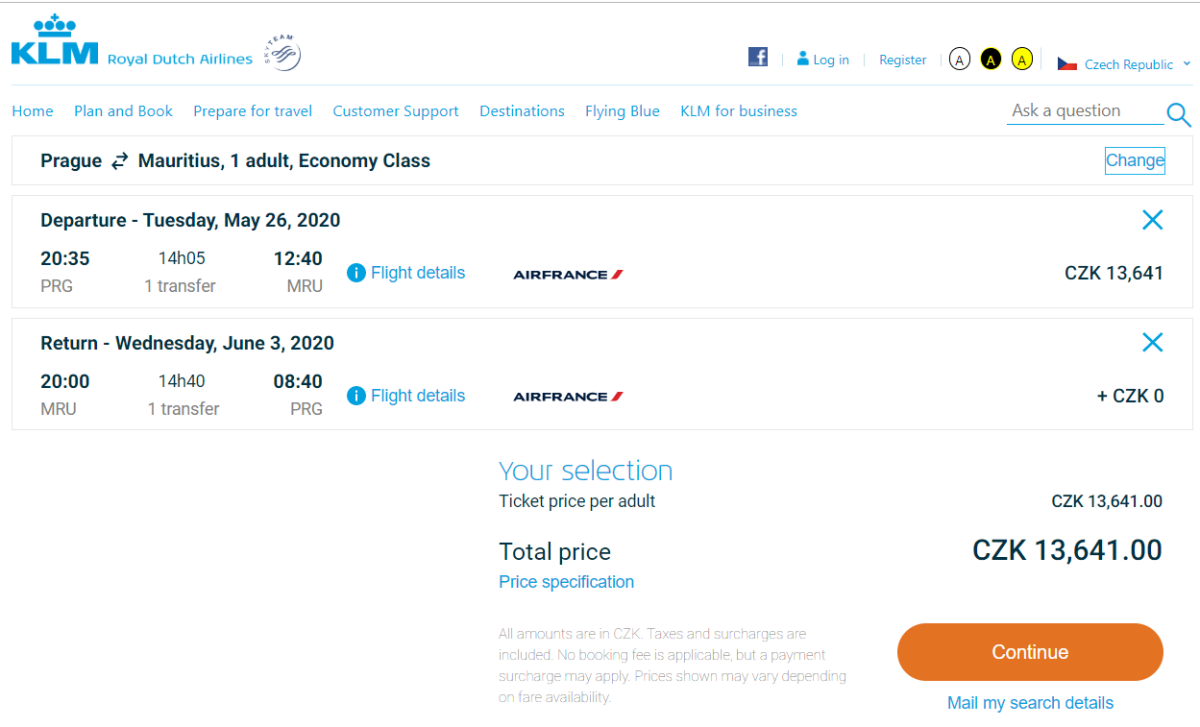1200x727 pixels.
Task: Open the Flying Blue menu
Action: tap(622, 111)
